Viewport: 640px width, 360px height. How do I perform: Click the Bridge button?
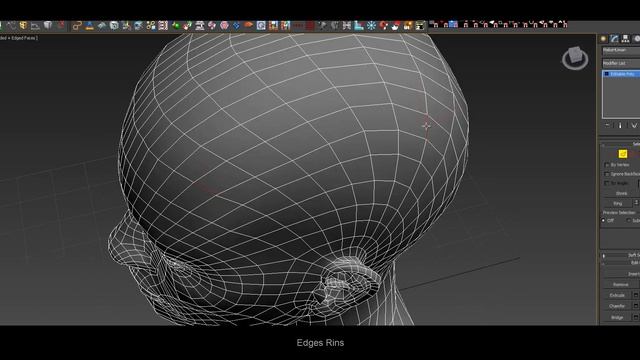617,317
